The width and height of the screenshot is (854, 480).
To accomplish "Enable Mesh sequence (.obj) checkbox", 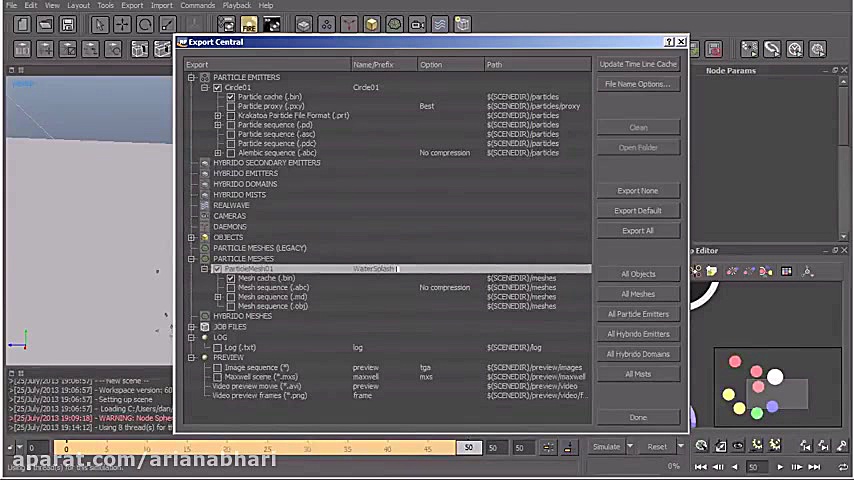I will click(x=231, y=306).
